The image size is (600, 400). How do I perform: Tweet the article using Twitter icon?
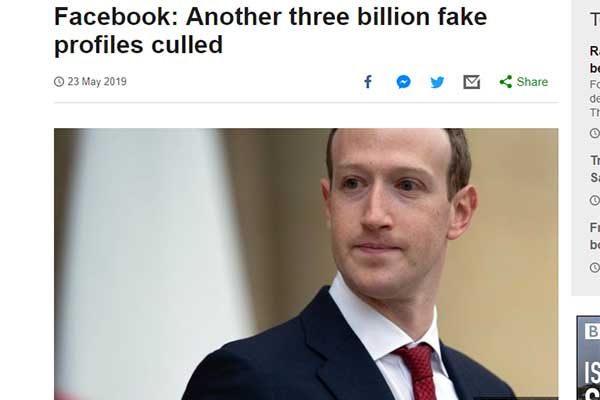click(x=437, y=82)
